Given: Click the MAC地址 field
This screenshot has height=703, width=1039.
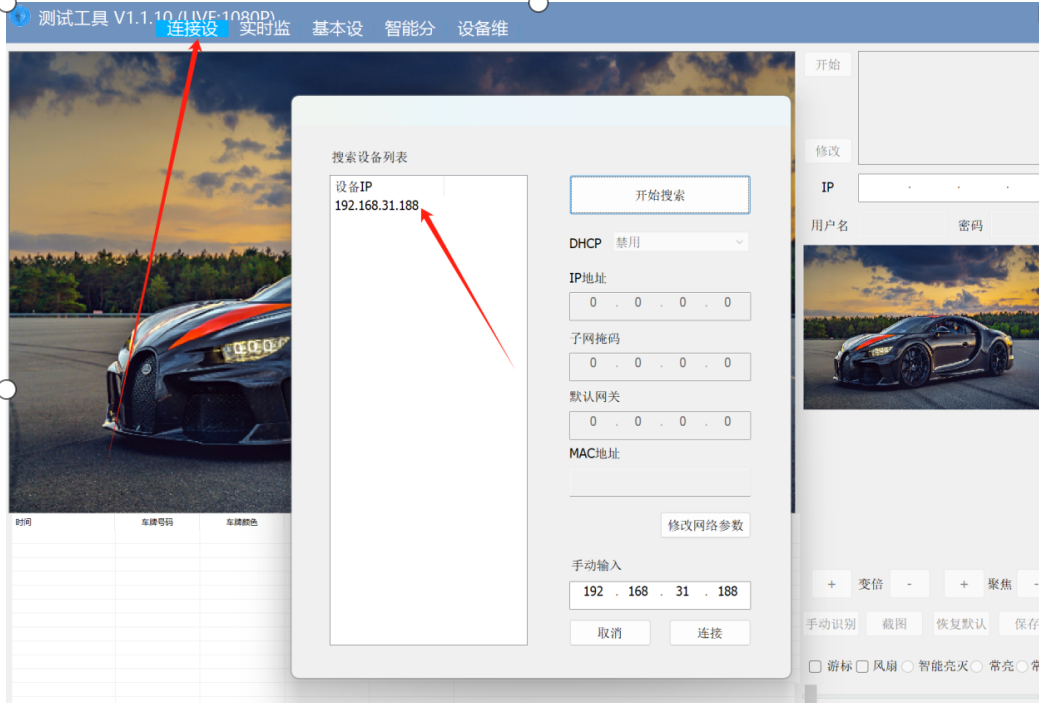Looking at the screenshot, I should pos(660,482).
